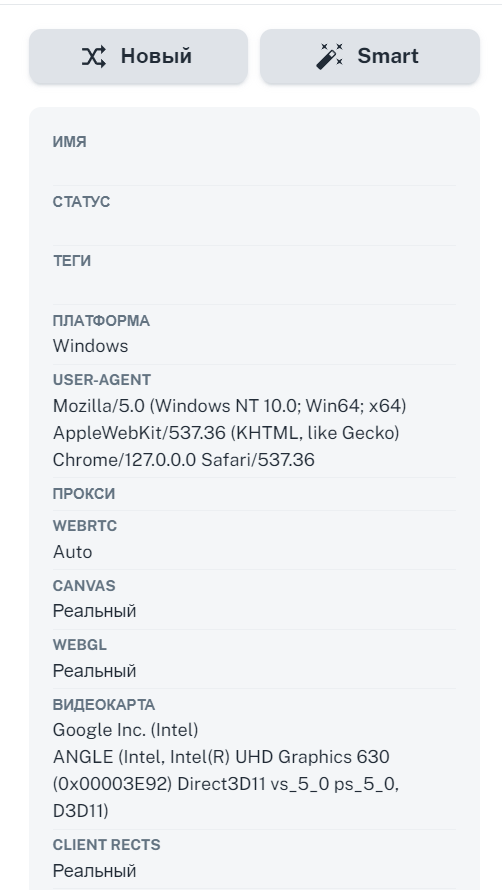
Task: Click the Client Rects Реальный value
Action: pos(94,871)
